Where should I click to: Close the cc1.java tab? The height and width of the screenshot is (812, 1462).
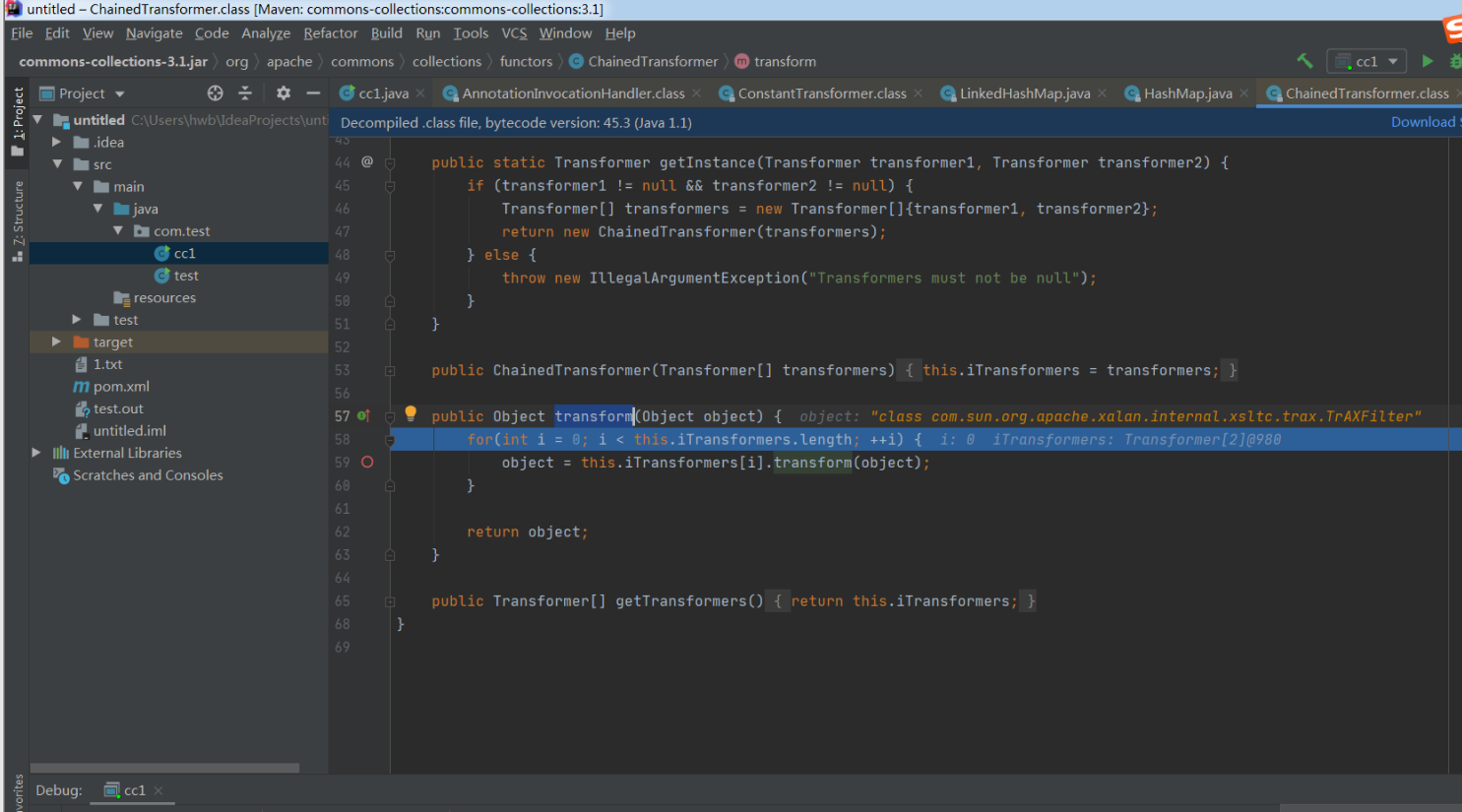coord(420,94)
